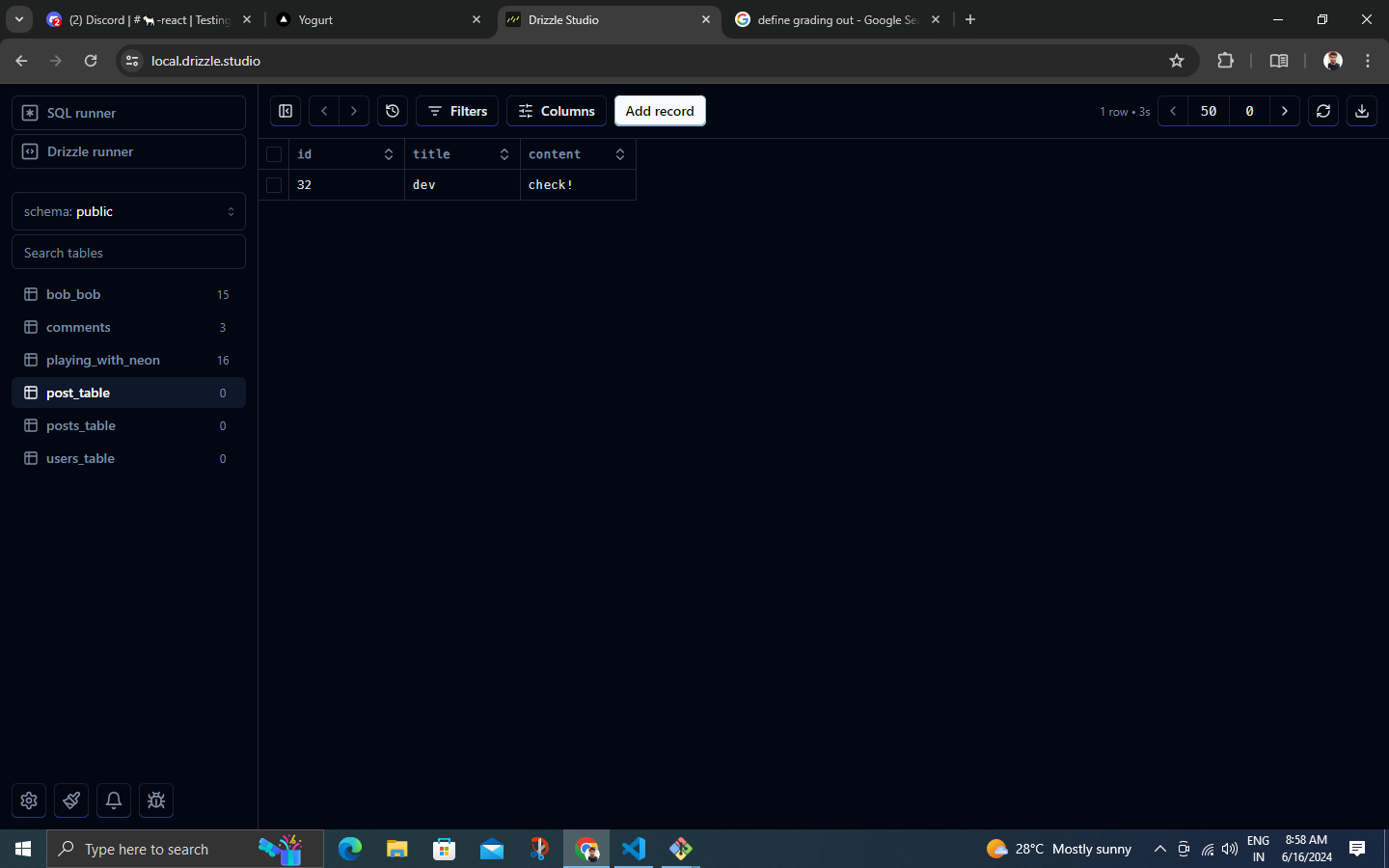Show hidden system tray icons
This screenshot has height=868, width=1389.
1160,849
